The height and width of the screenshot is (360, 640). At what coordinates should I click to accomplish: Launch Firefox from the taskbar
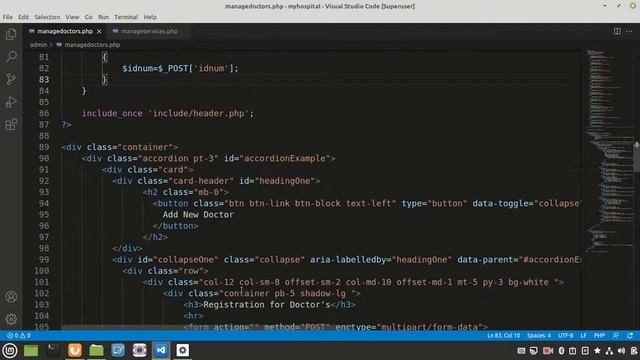(75, 350)
